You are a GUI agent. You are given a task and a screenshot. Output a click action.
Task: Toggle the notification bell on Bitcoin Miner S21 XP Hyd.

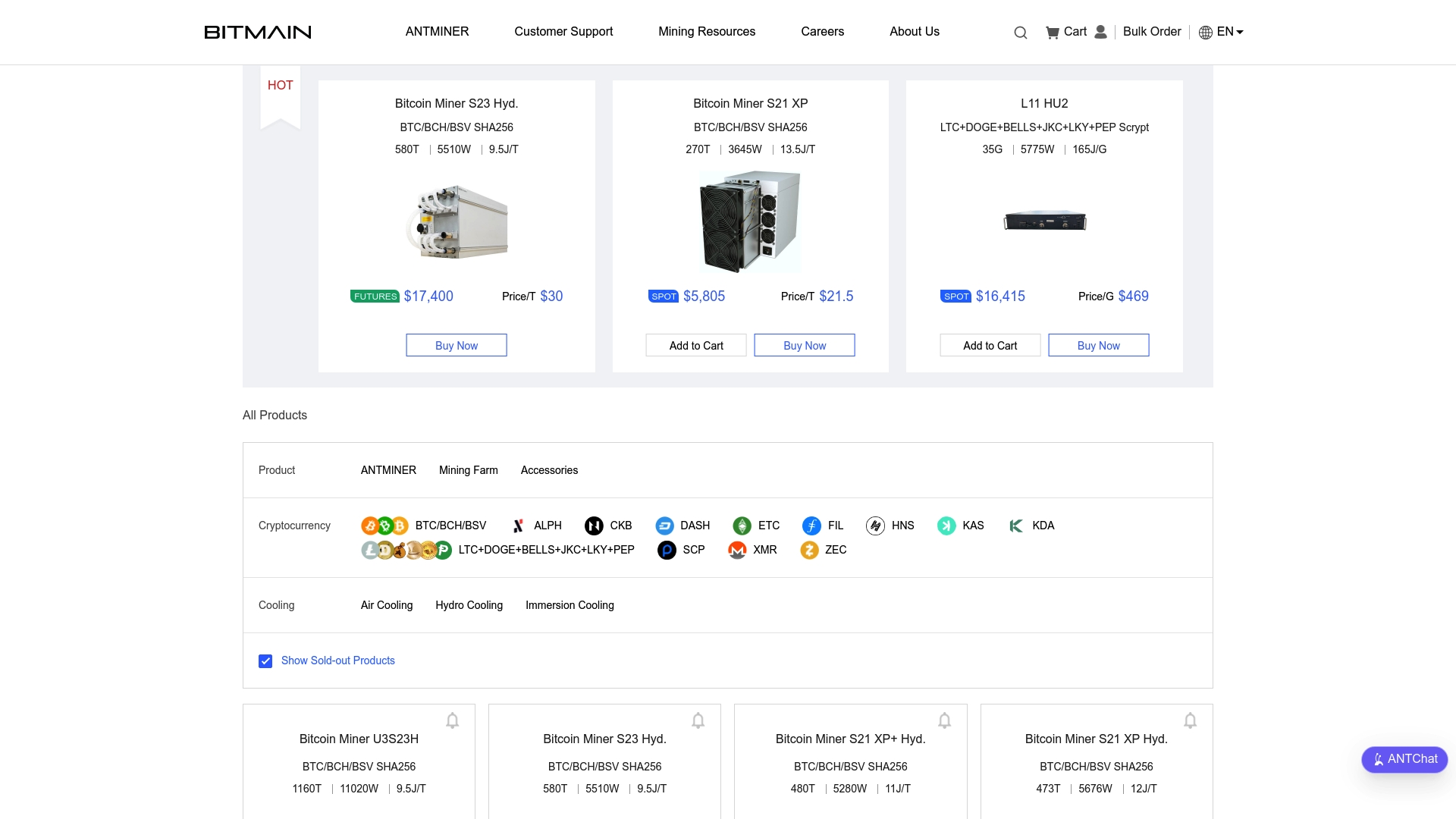tap(1190, 720)
